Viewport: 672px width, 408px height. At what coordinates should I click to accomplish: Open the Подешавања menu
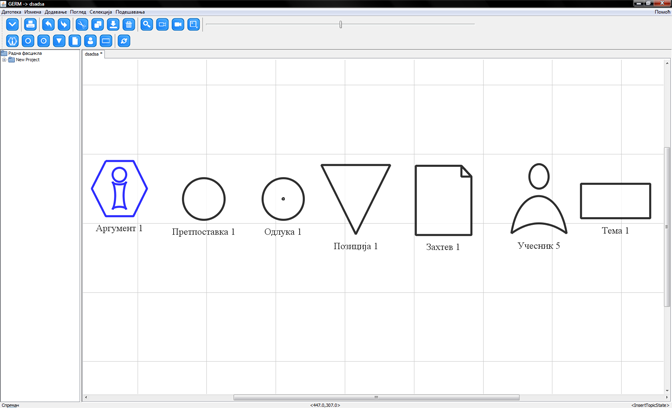point(130,12)
